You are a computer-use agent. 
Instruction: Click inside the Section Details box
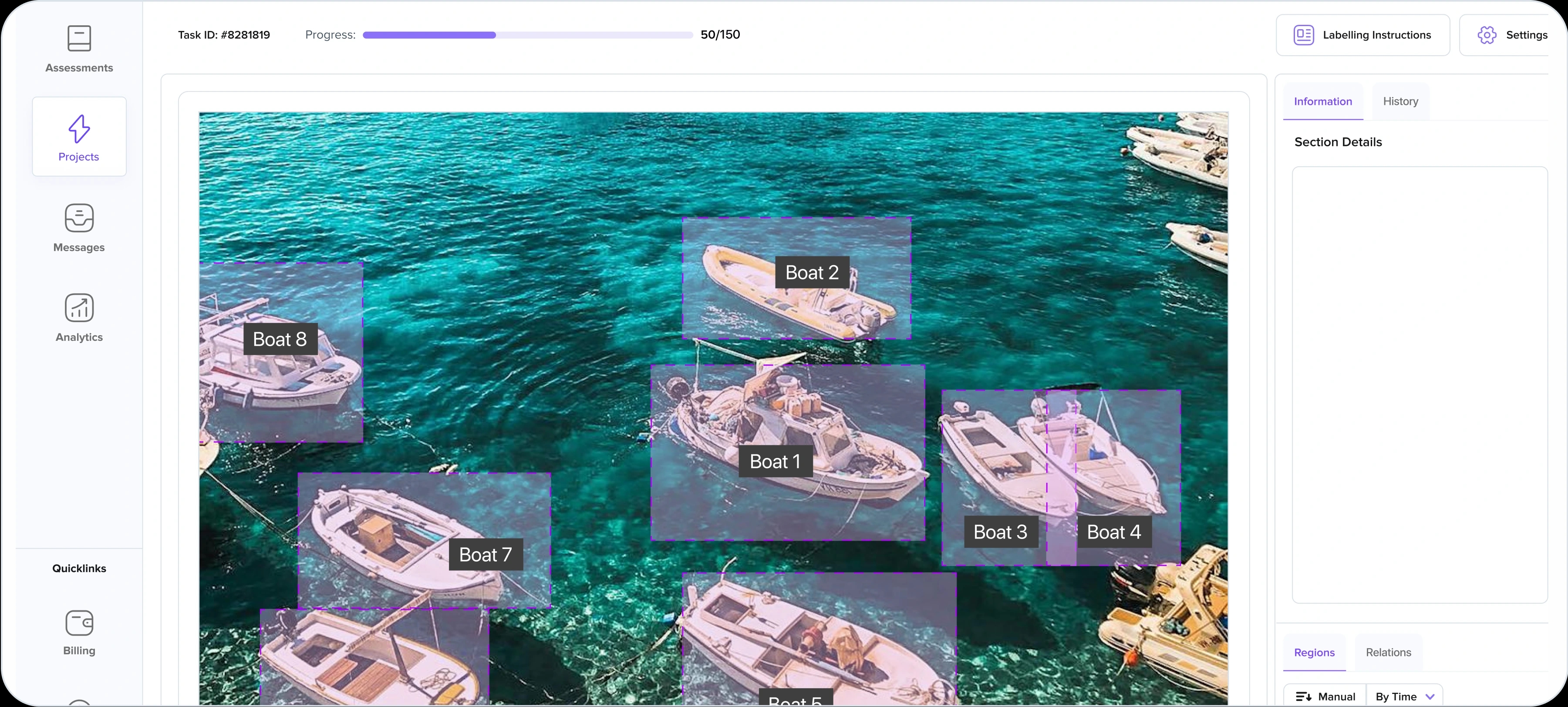coord(1420,385)
